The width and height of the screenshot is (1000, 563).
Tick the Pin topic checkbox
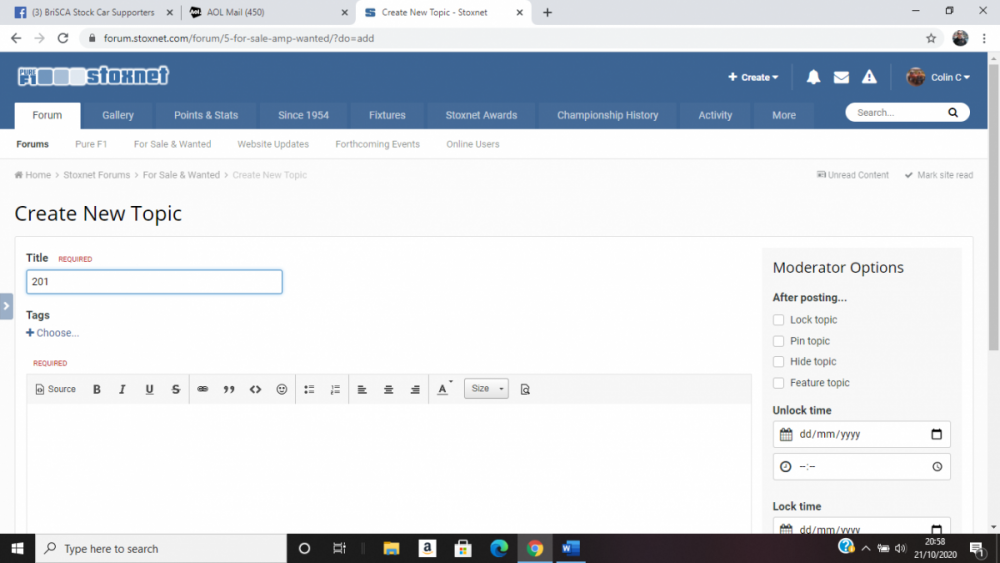point(779,341)
